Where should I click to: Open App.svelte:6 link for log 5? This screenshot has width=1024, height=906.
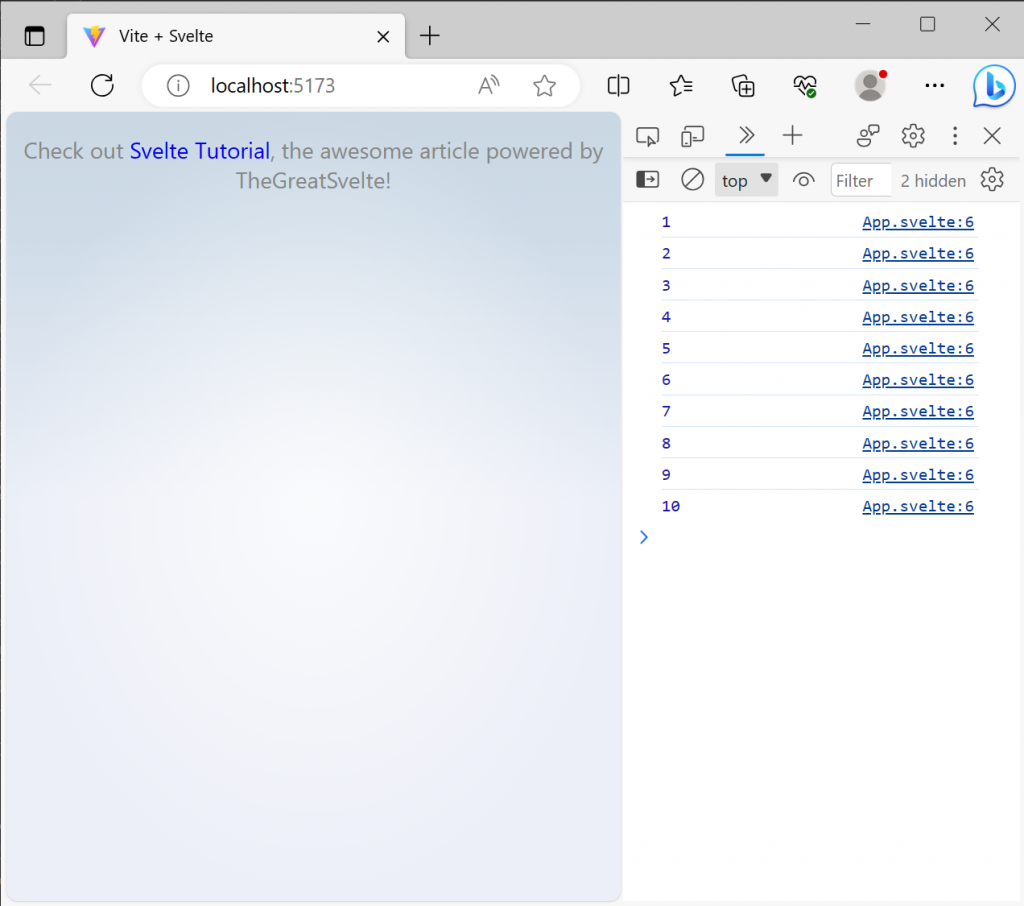click(x=918, y=348)
